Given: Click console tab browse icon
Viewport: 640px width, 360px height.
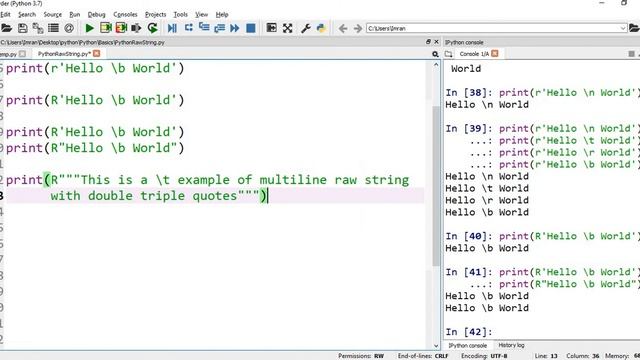Looking at the screenshot, I should point(449,54).
